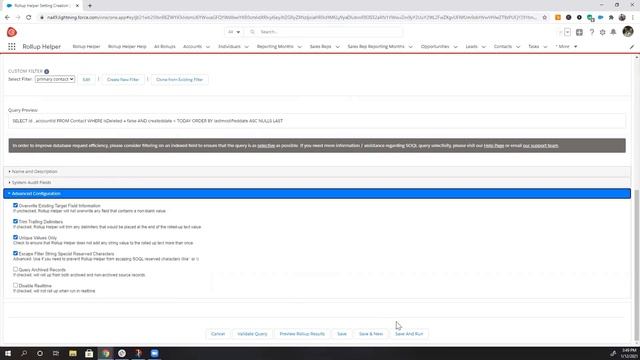Viewport: 640px width, 360px height.
Task: Open Cortana circle on the taskbar
Action: point(40,353)
